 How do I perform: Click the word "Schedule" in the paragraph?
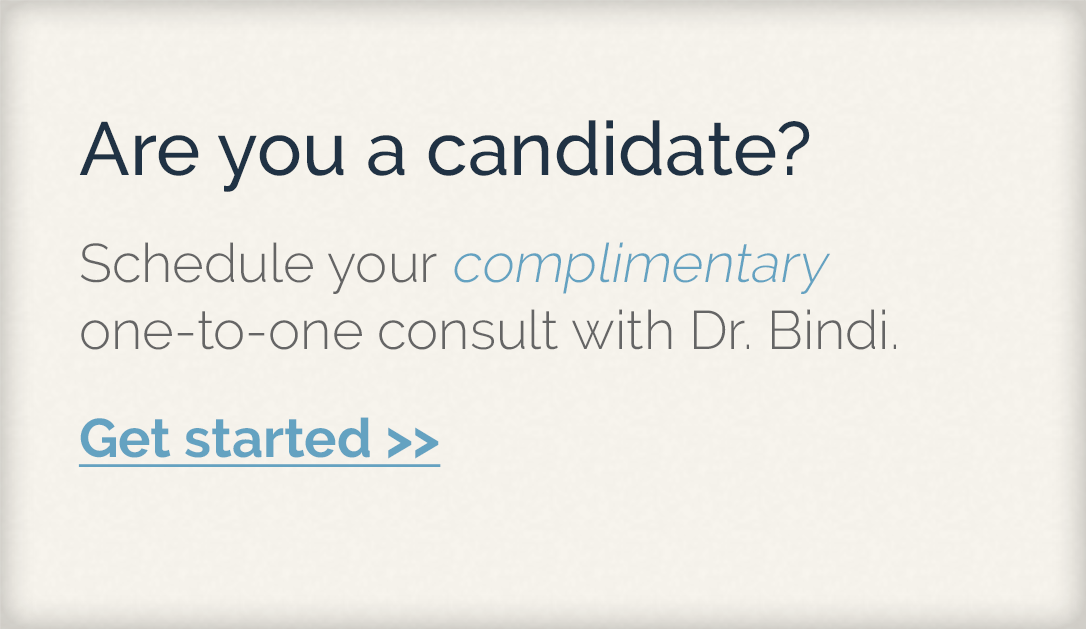tap(197, 263)
